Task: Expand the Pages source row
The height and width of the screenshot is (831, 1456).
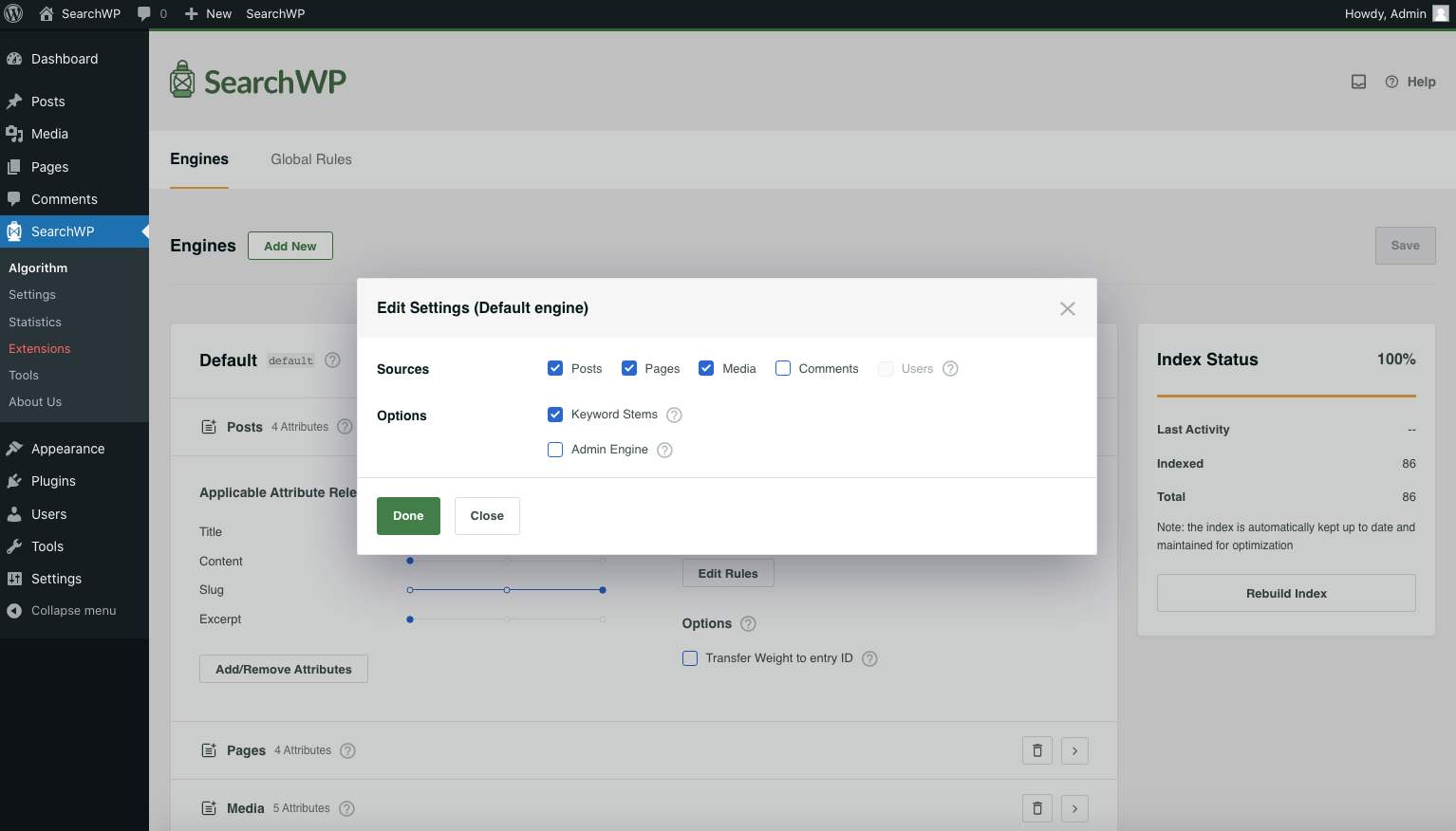Action: tap(1074, 750)
